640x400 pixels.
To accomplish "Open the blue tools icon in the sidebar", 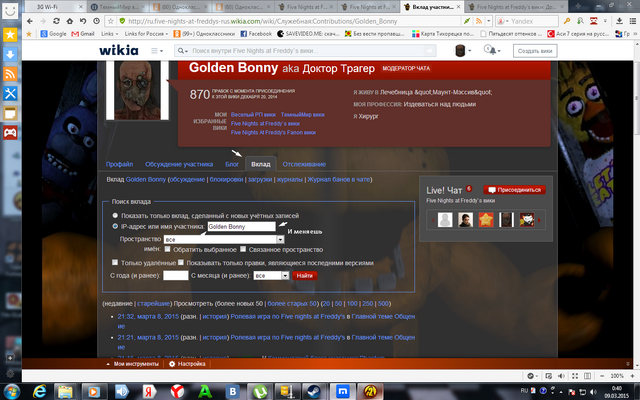I will (10, 93).
